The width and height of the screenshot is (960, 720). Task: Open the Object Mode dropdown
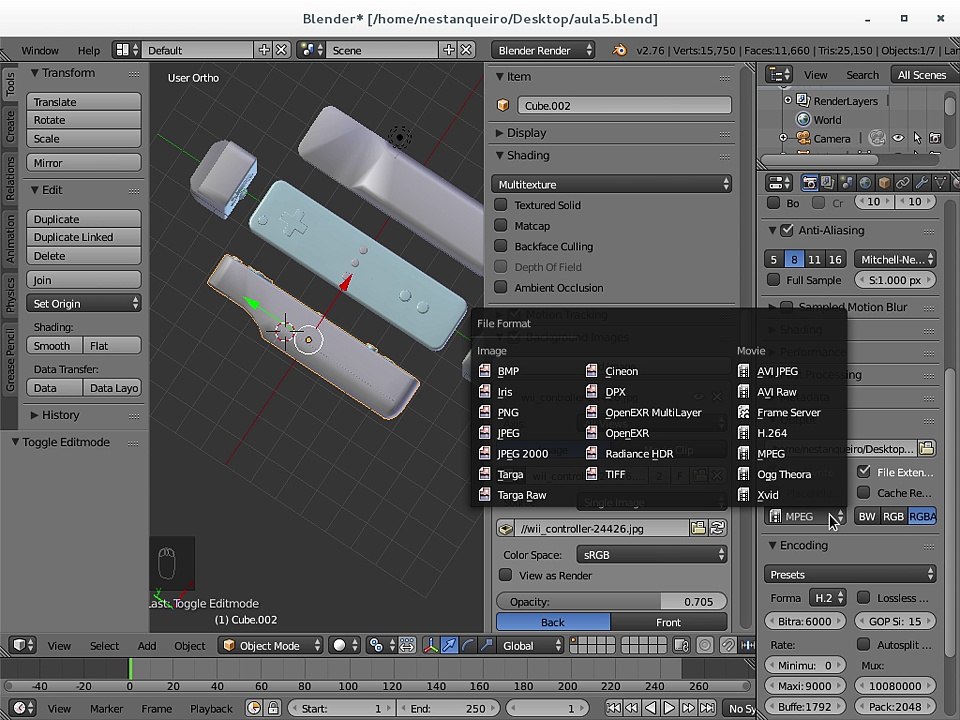pyautogui.click(x=271, y=645)
